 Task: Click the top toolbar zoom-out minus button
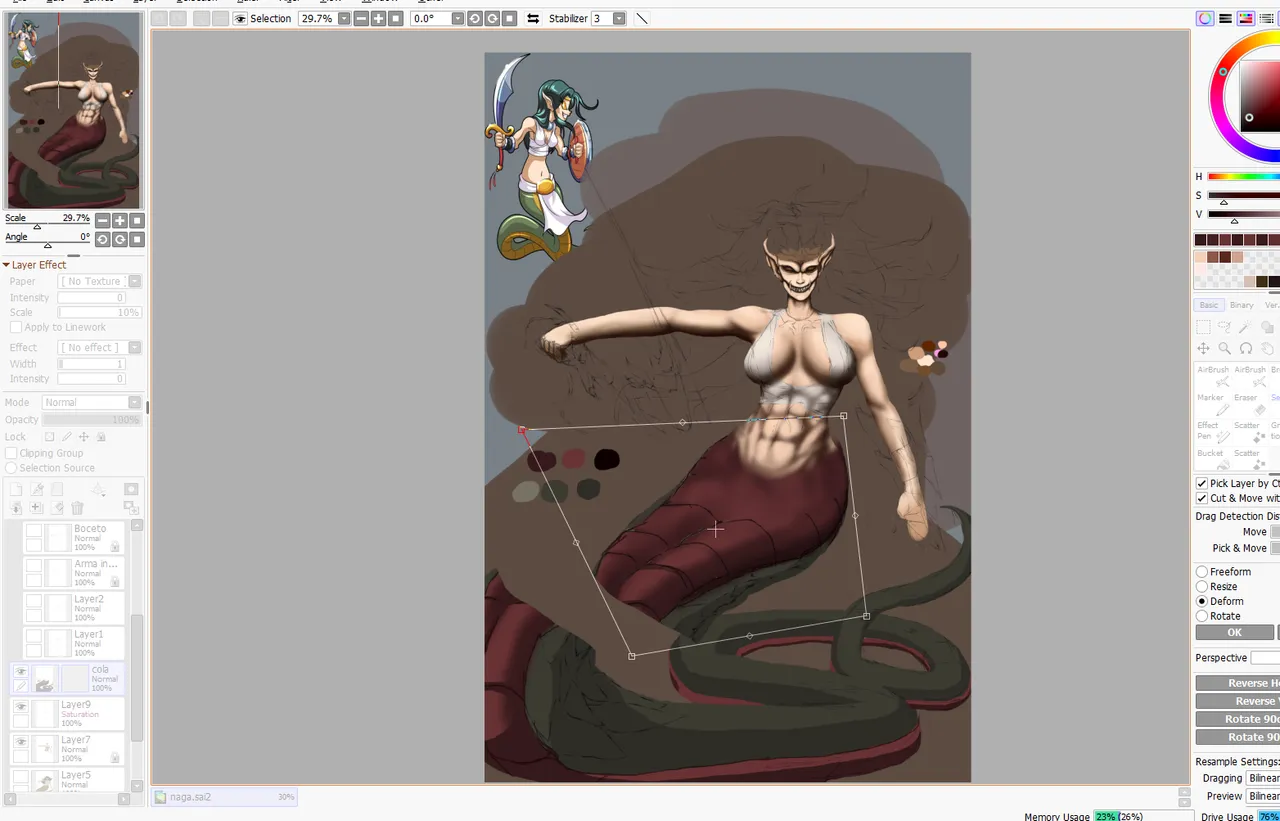tap(361, 18)
